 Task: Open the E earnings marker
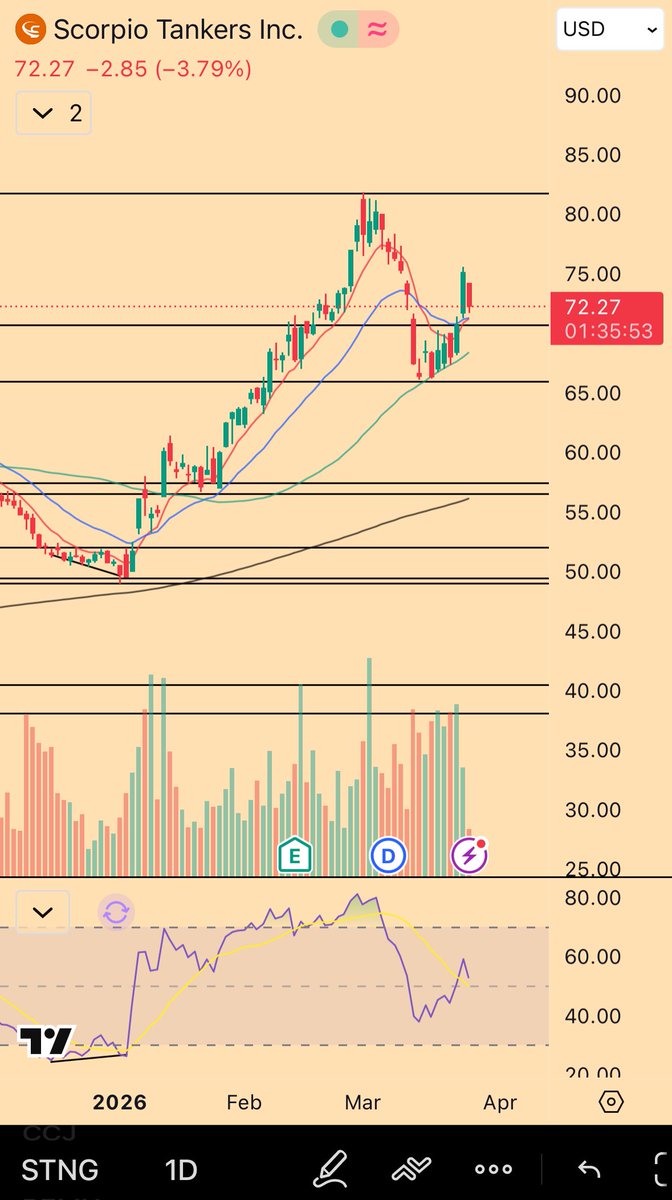(294, 855)
